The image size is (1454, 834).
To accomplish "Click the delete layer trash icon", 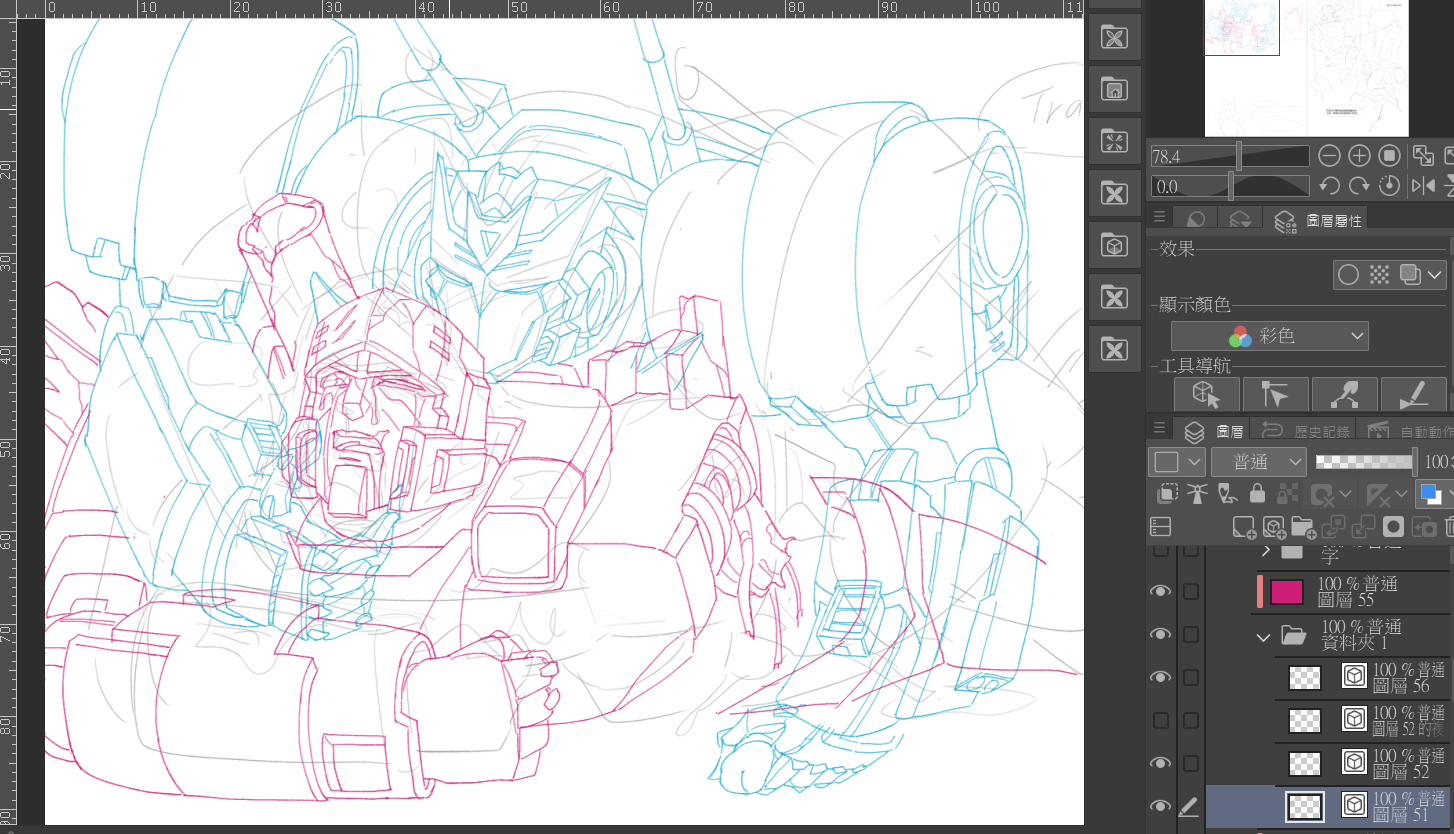I will tap(1449, 526).
